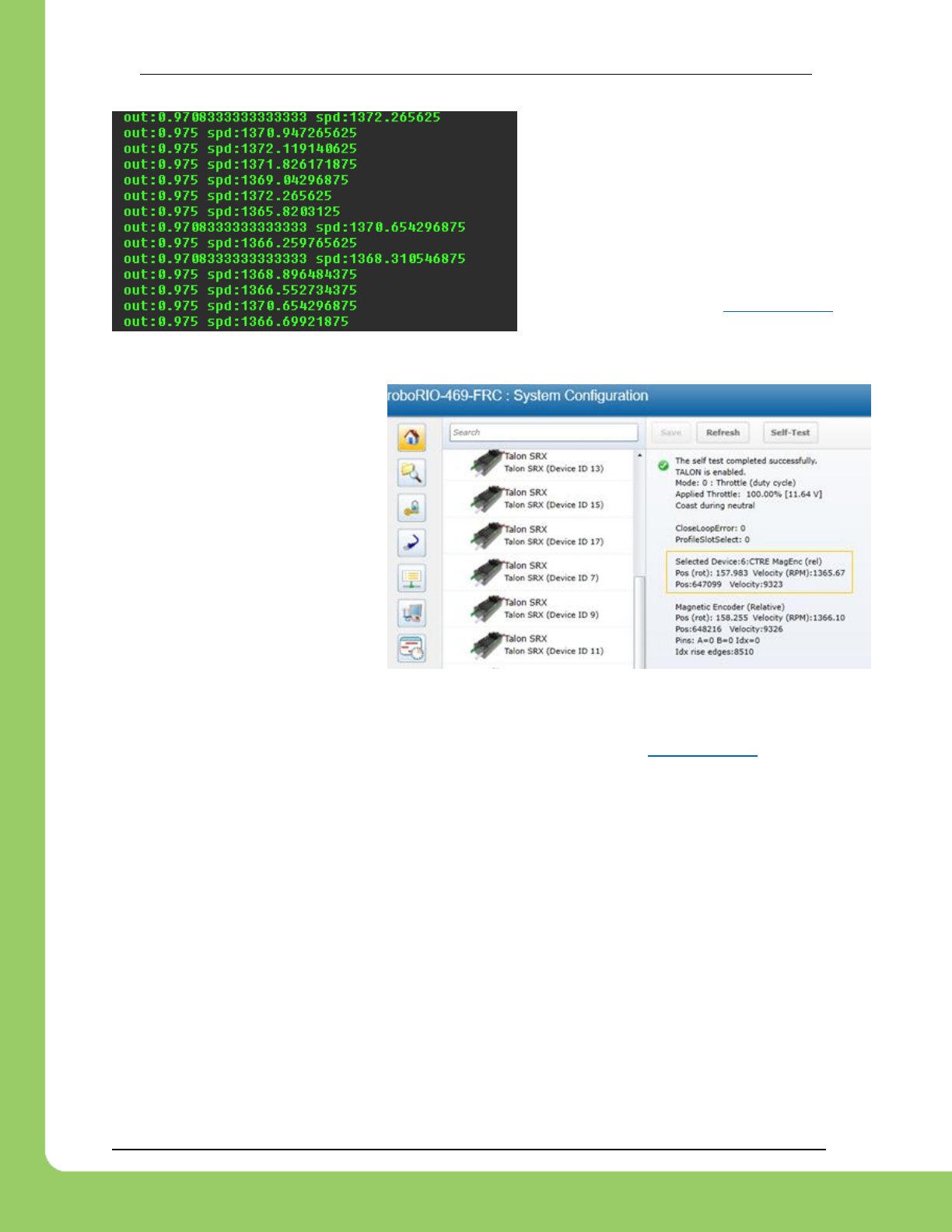This screenshot has height=1232, width=952.
Task: Open the network cable settings icon
Action: [x=411, y=542]
